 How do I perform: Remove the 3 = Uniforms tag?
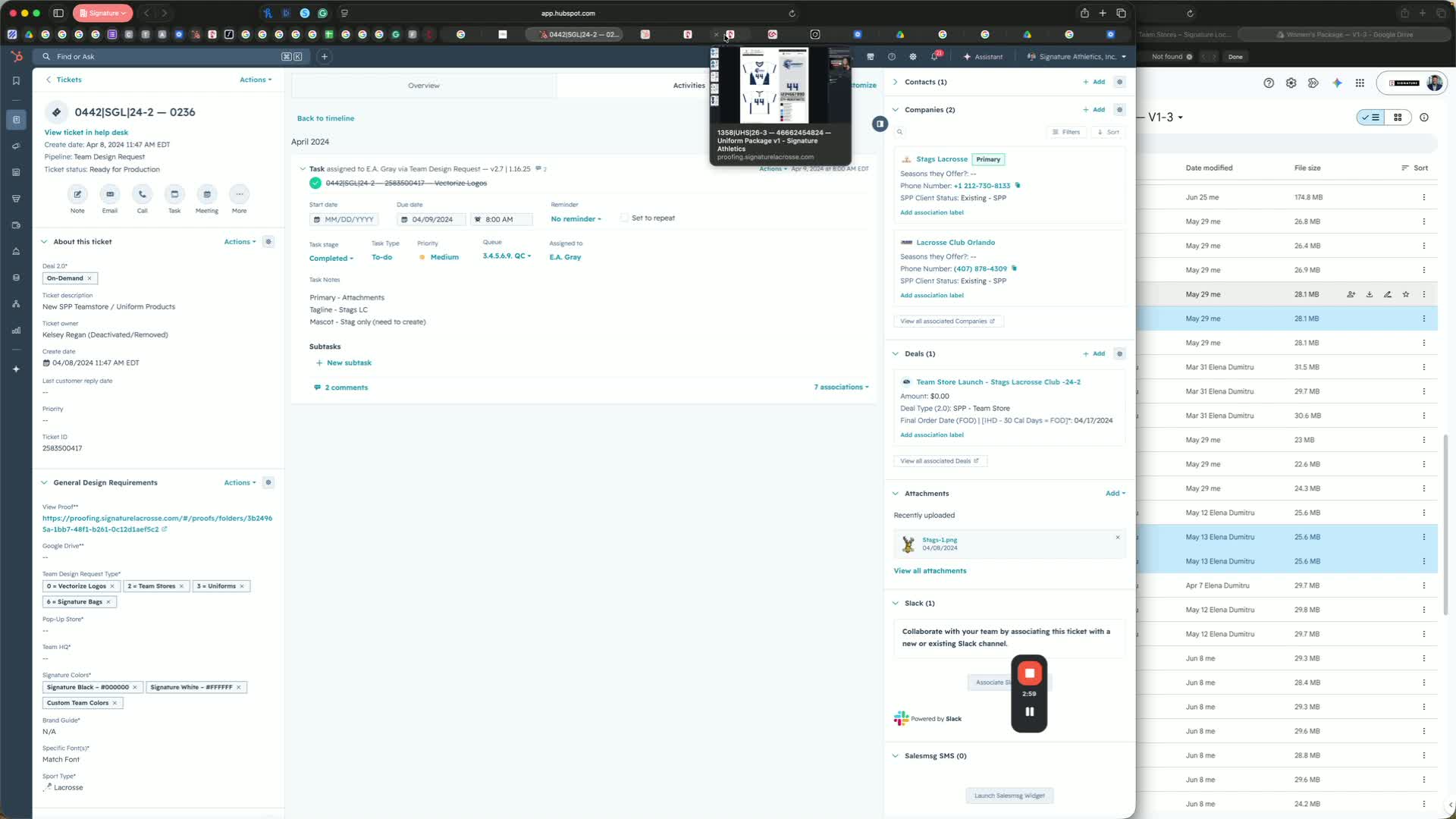click(x=242, y=586)
